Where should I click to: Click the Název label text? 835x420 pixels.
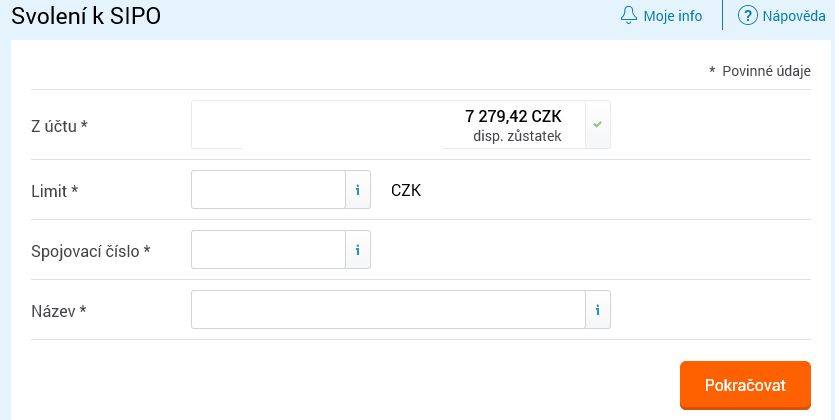[59, 311]
